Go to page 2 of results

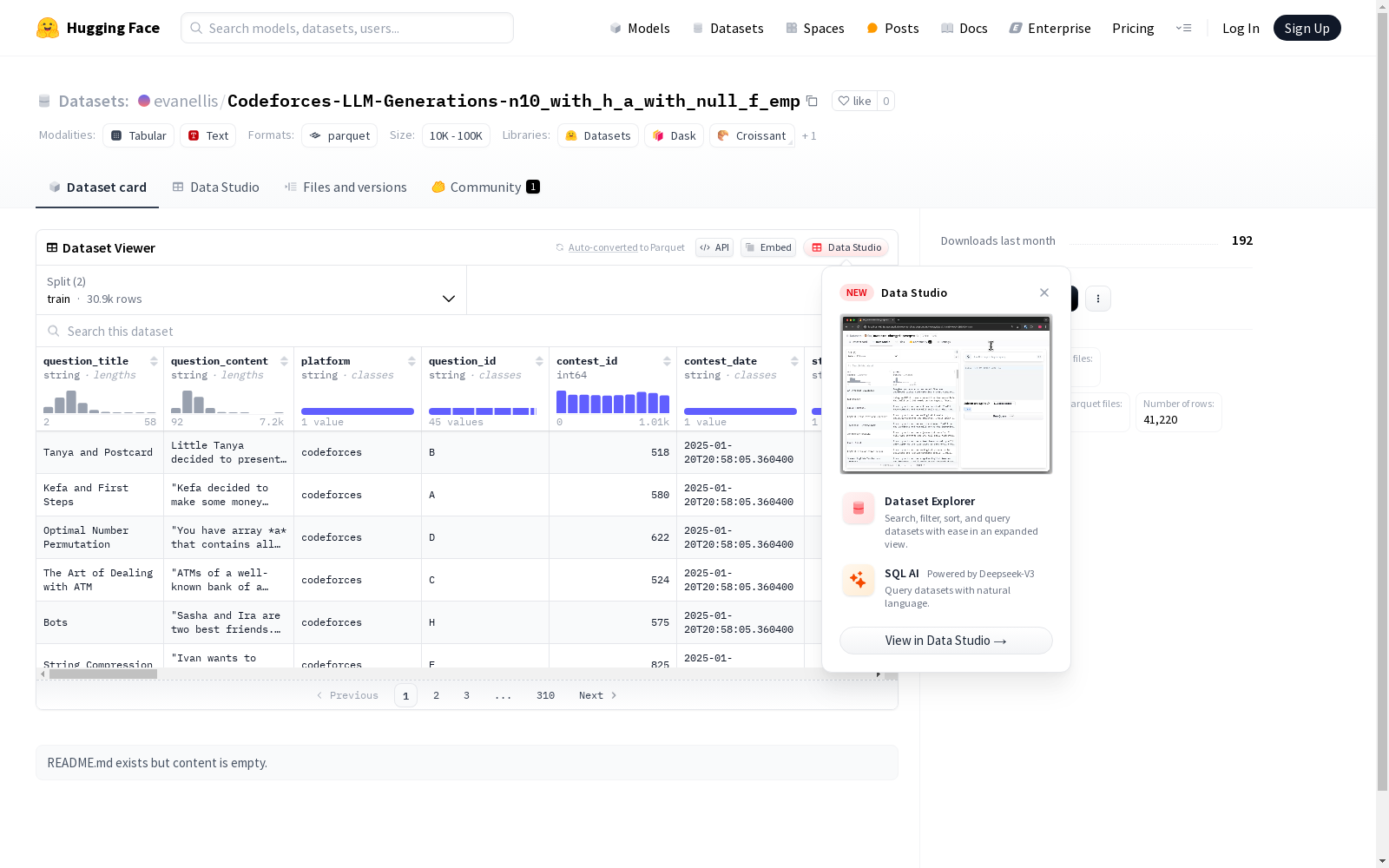coord(436,695)
